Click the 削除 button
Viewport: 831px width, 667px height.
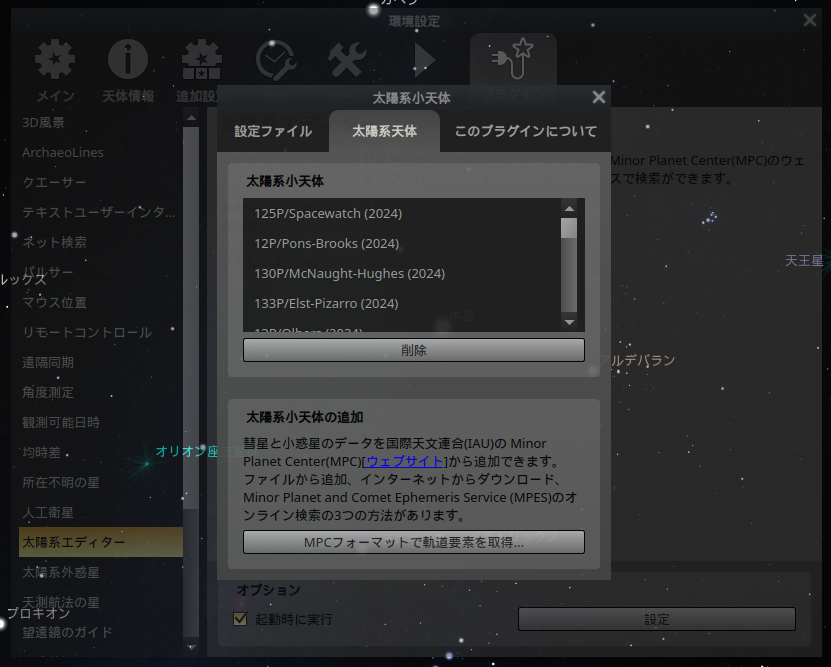(413, 350)
